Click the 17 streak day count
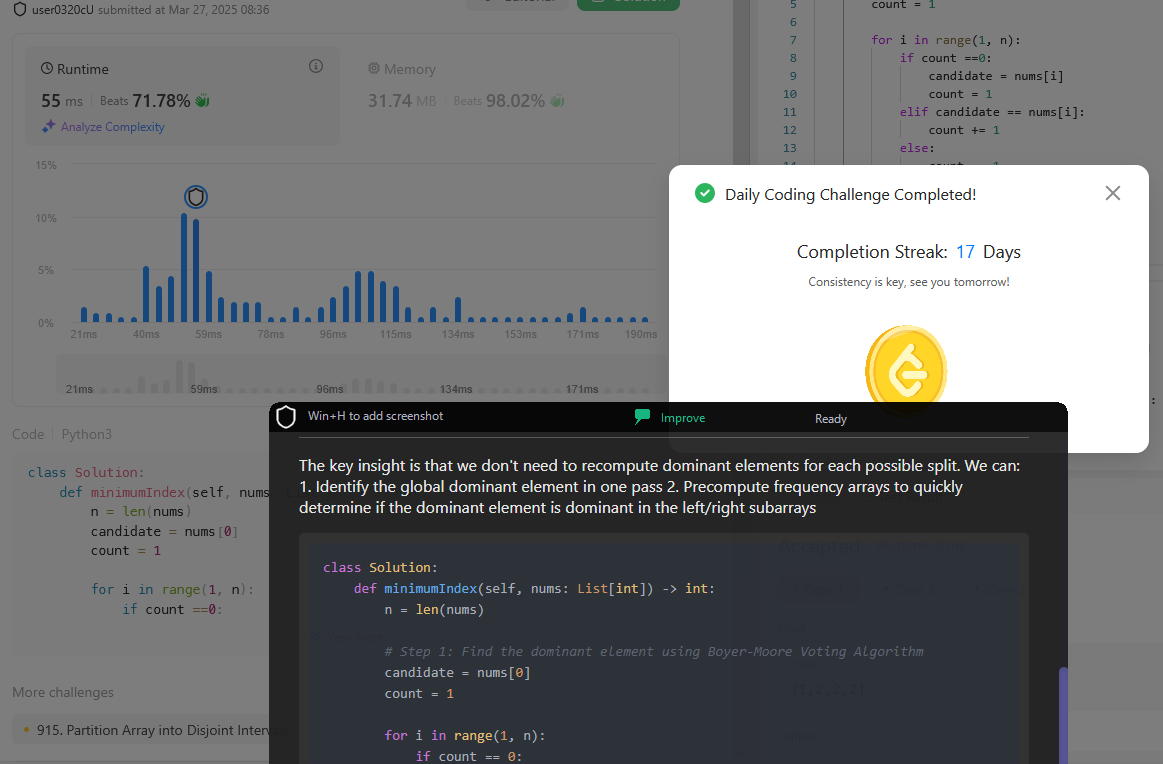This screenshot has height=764, width=1163. [x=965, y=251]
